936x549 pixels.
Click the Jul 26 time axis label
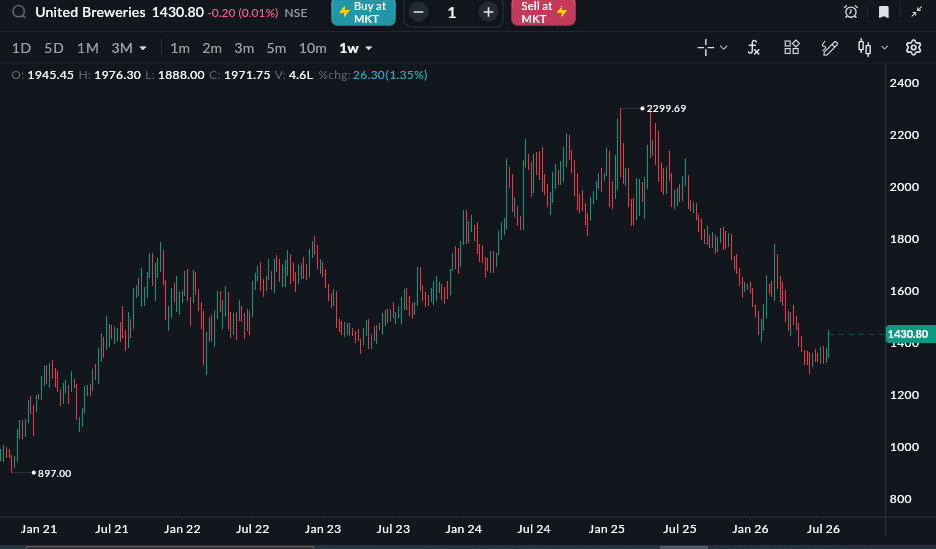coord(823,529)
